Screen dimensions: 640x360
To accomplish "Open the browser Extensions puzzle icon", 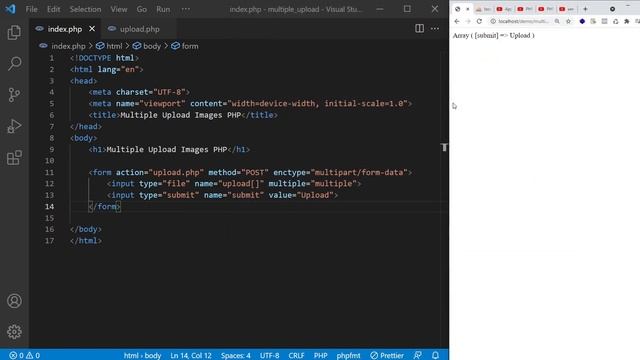I will pos(627,21).
